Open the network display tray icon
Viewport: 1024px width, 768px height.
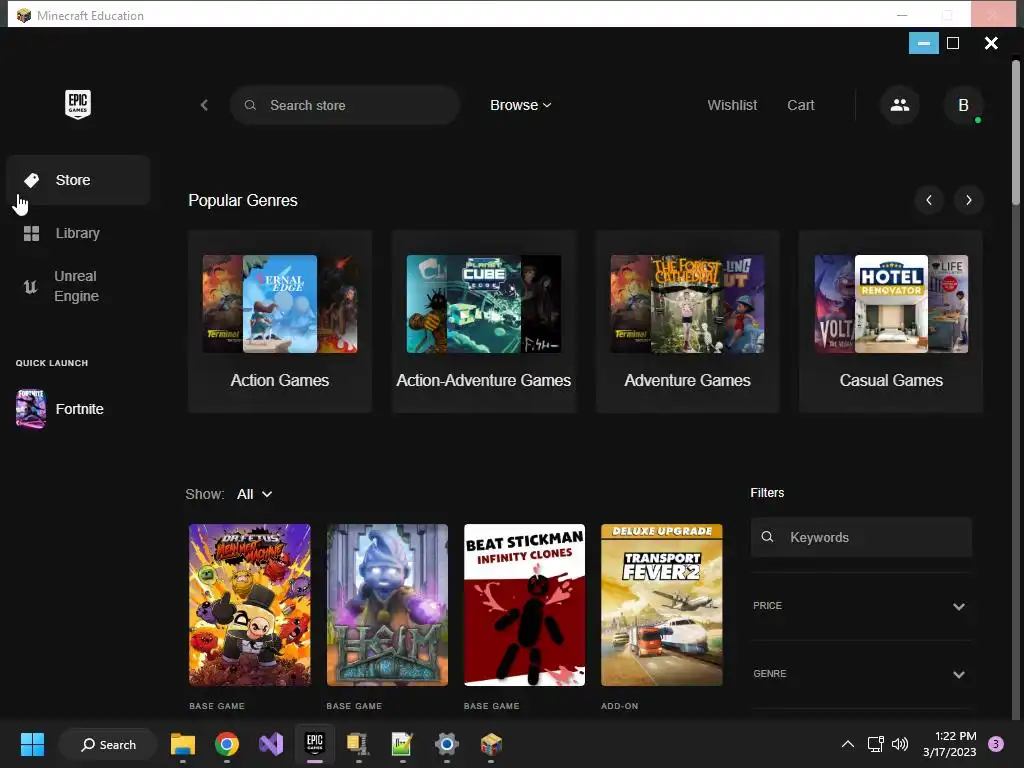pyautogui.click(x=875, y=744)
